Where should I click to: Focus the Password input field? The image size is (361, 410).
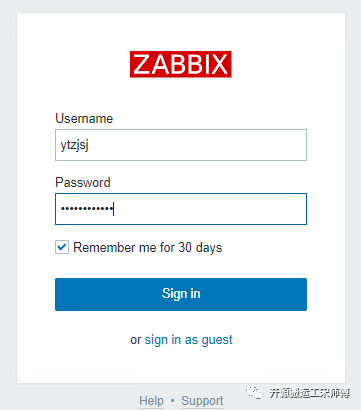pyautogui.click(x=181, y=209)
